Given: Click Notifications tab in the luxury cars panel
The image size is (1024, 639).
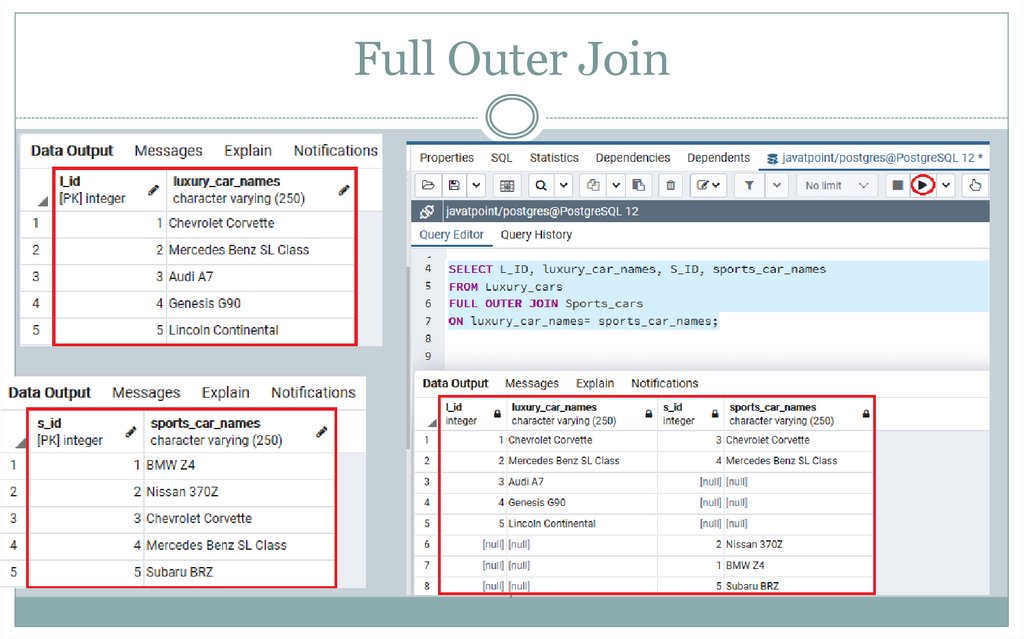Looking at the screenshot, I should [x=336, y=151].
